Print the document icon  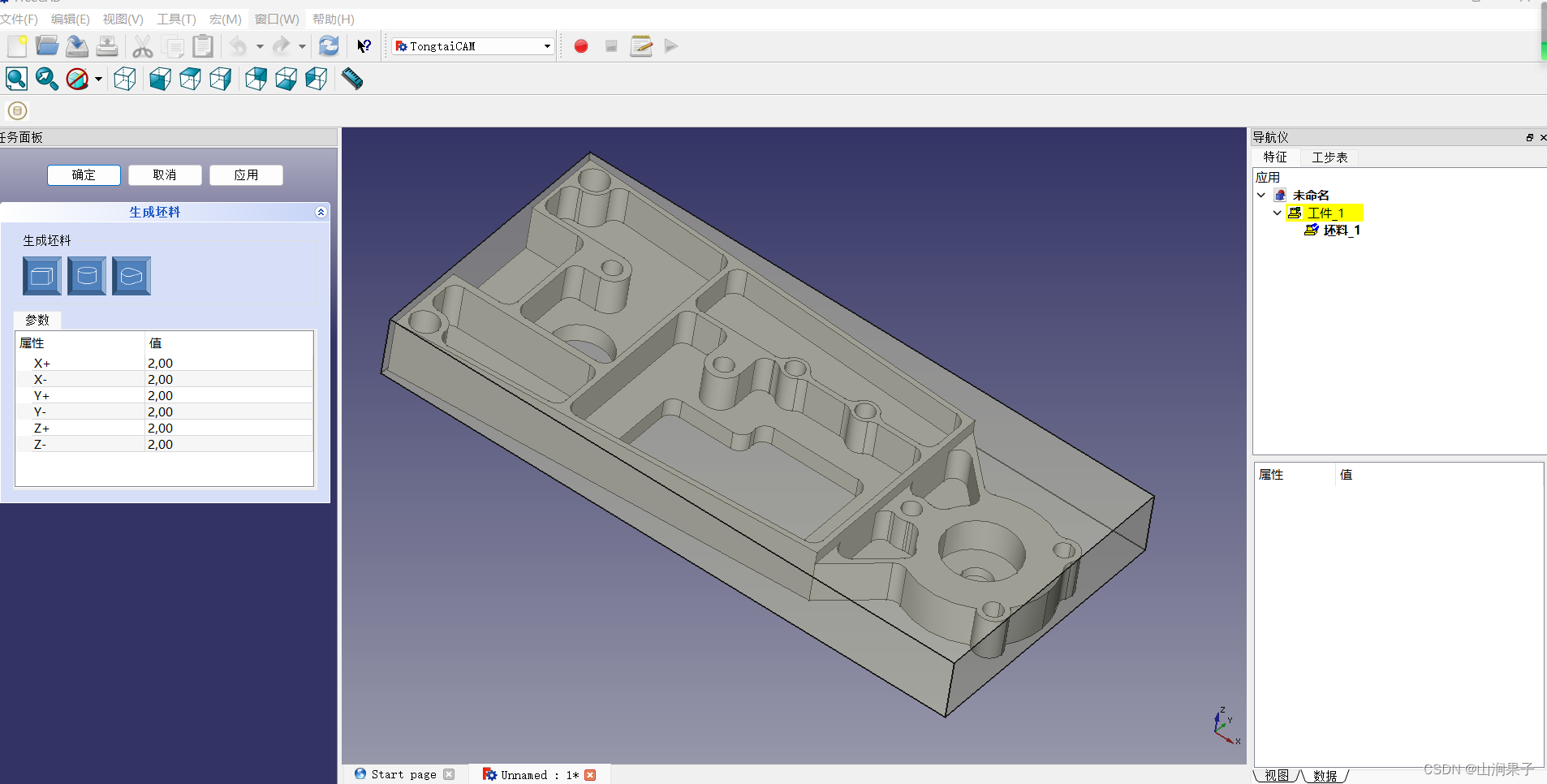(107, 46)
